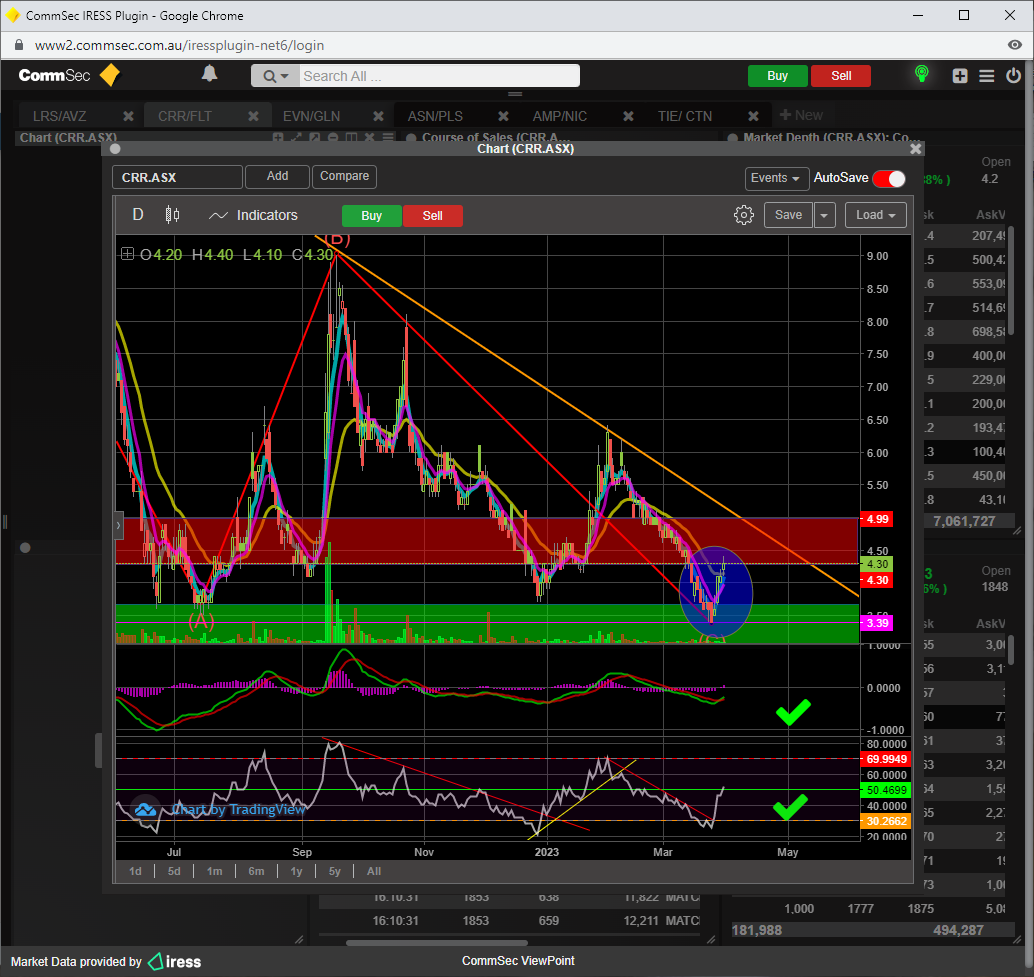This screenshot has height=977, width=1034.
Task: Change the D daily interval selector
Action: pos(138,215)
